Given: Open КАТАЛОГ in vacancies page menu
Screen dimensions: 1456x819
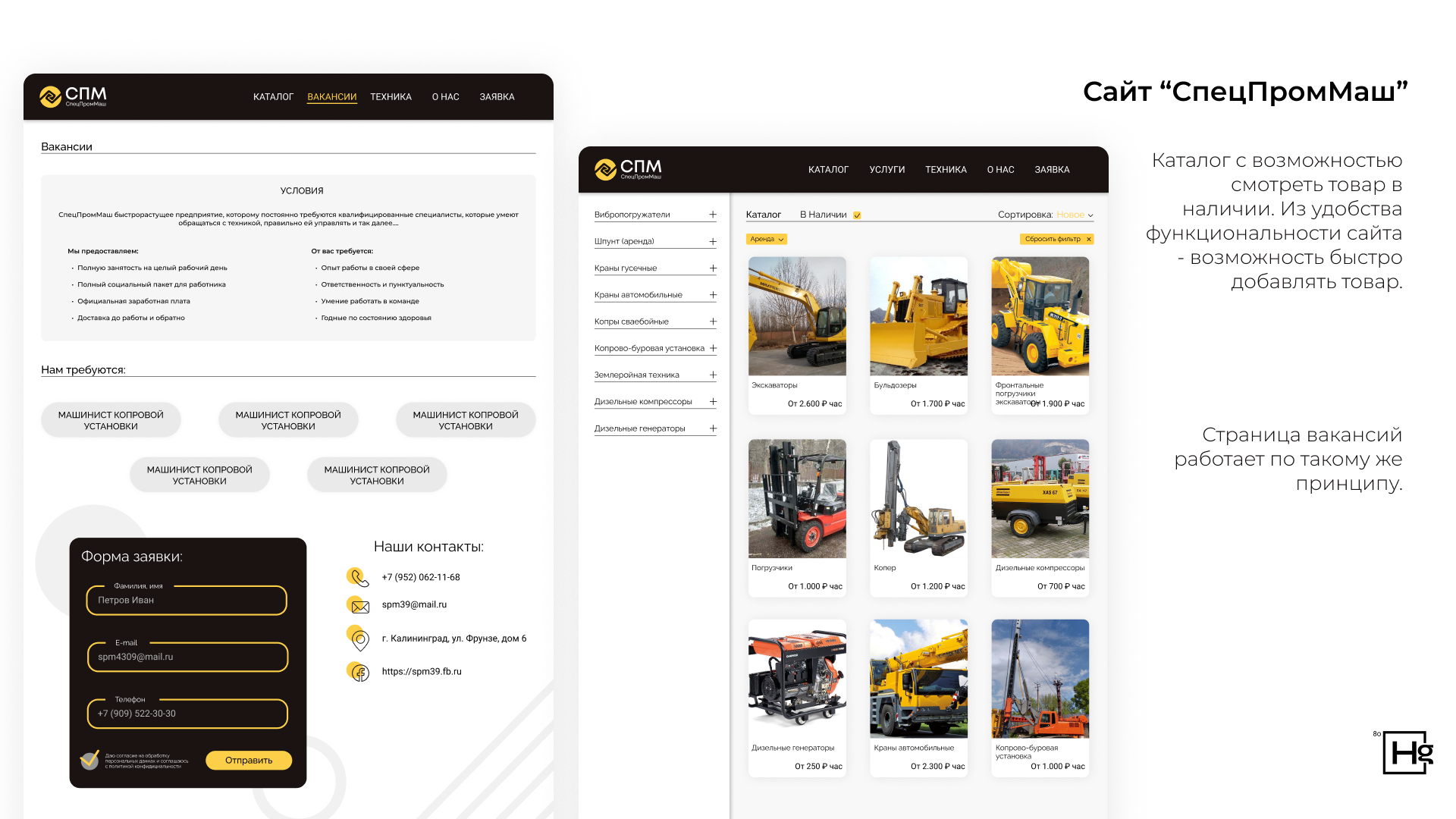Looking at the screenshot, I should pyautogui.click(x=273, y=97).
